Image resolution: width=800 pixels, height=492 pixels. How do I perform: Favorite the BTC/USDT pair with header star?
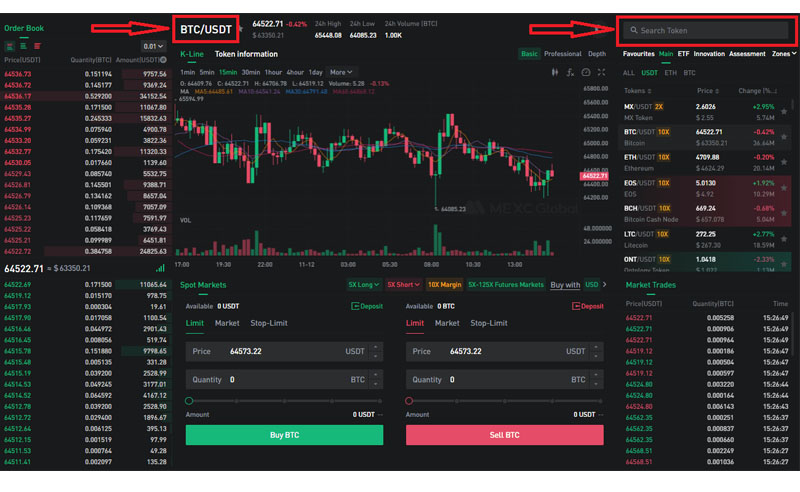pos(241,29)
